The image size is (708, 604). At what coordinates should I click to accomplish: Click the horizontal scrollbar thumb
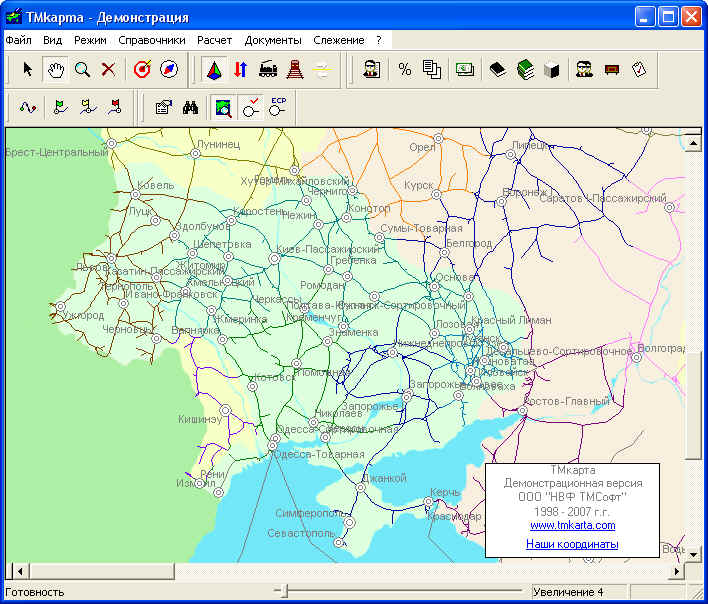(102, 571)
